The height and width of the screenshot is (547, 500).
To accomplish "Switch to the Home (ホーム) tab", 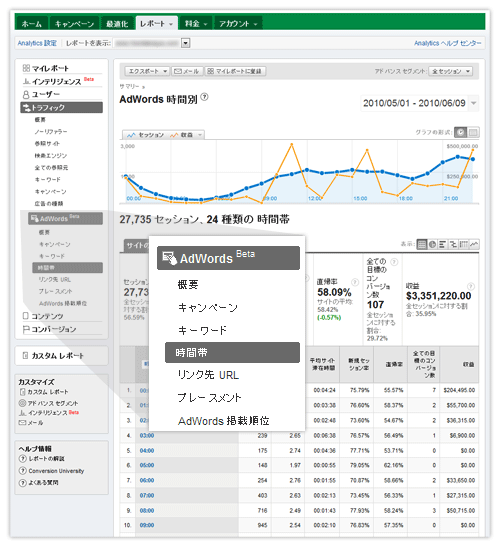I will pyautogui.click(x=32, y=23).
